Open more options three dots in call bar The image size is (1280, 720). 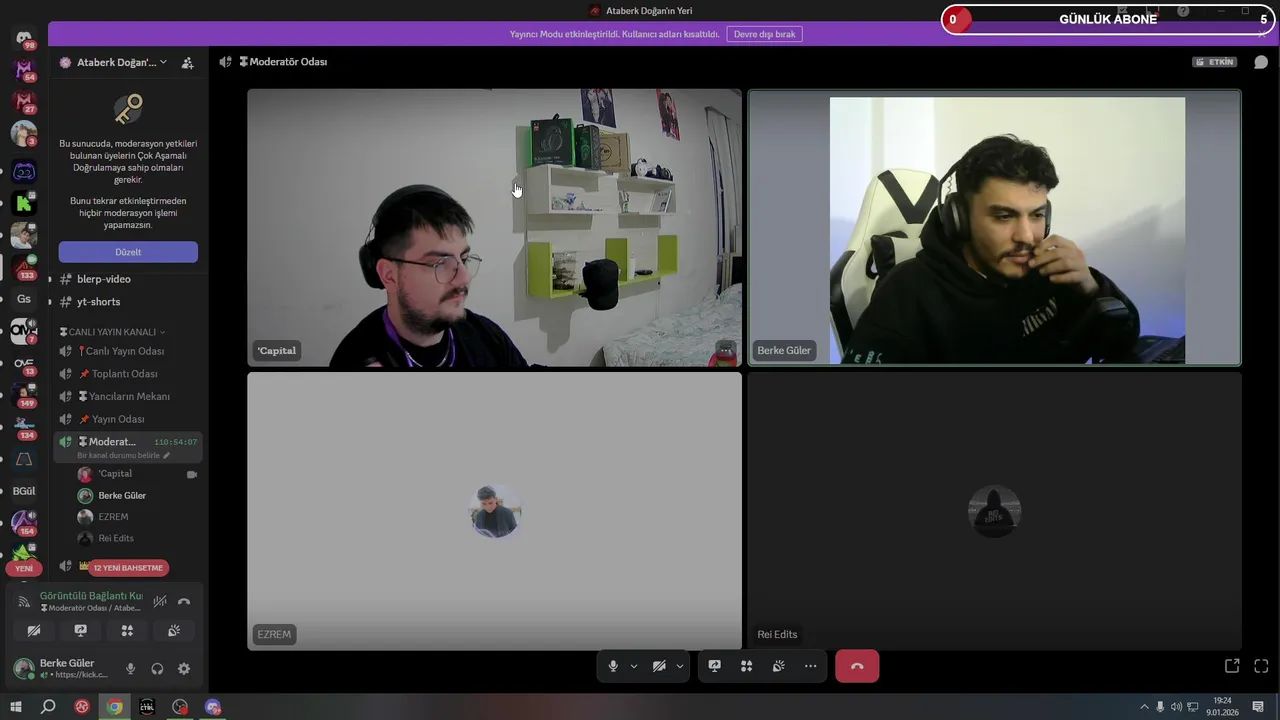810,666
